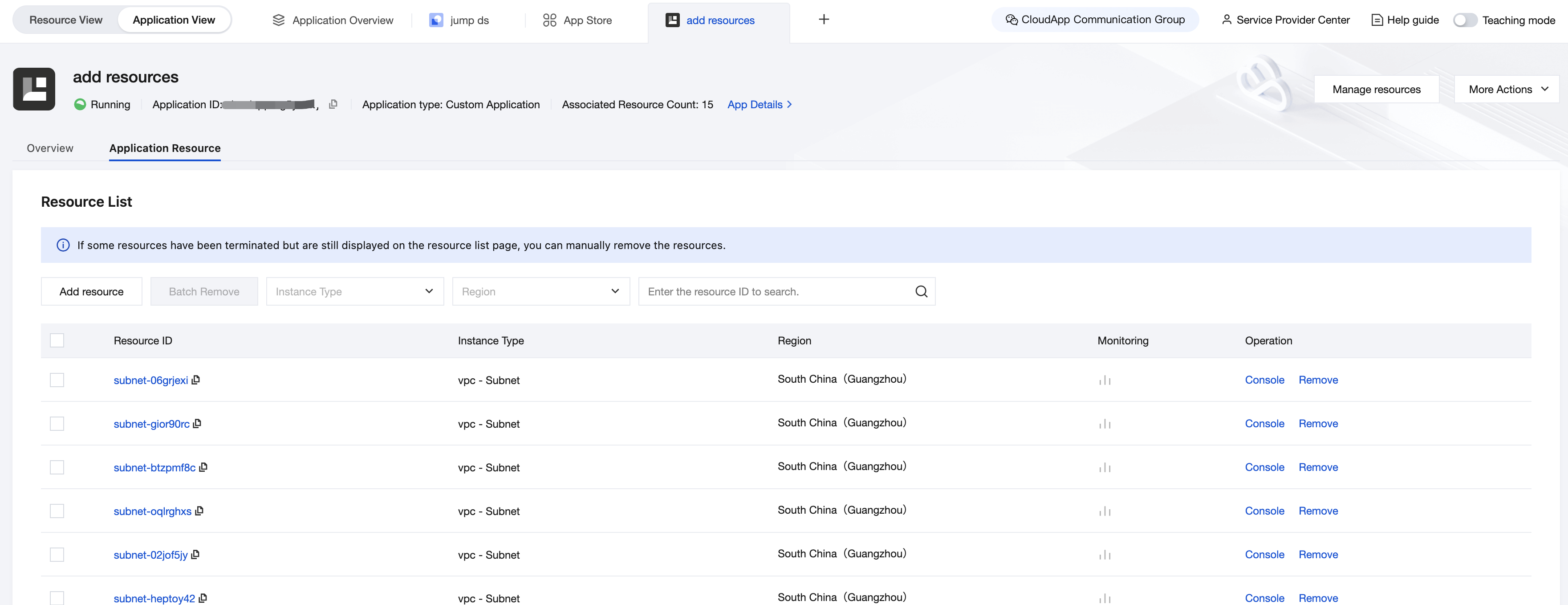Viewport: 1568px width, 605px height.
Task: Open the App Store tab
Action: point(577,20)
